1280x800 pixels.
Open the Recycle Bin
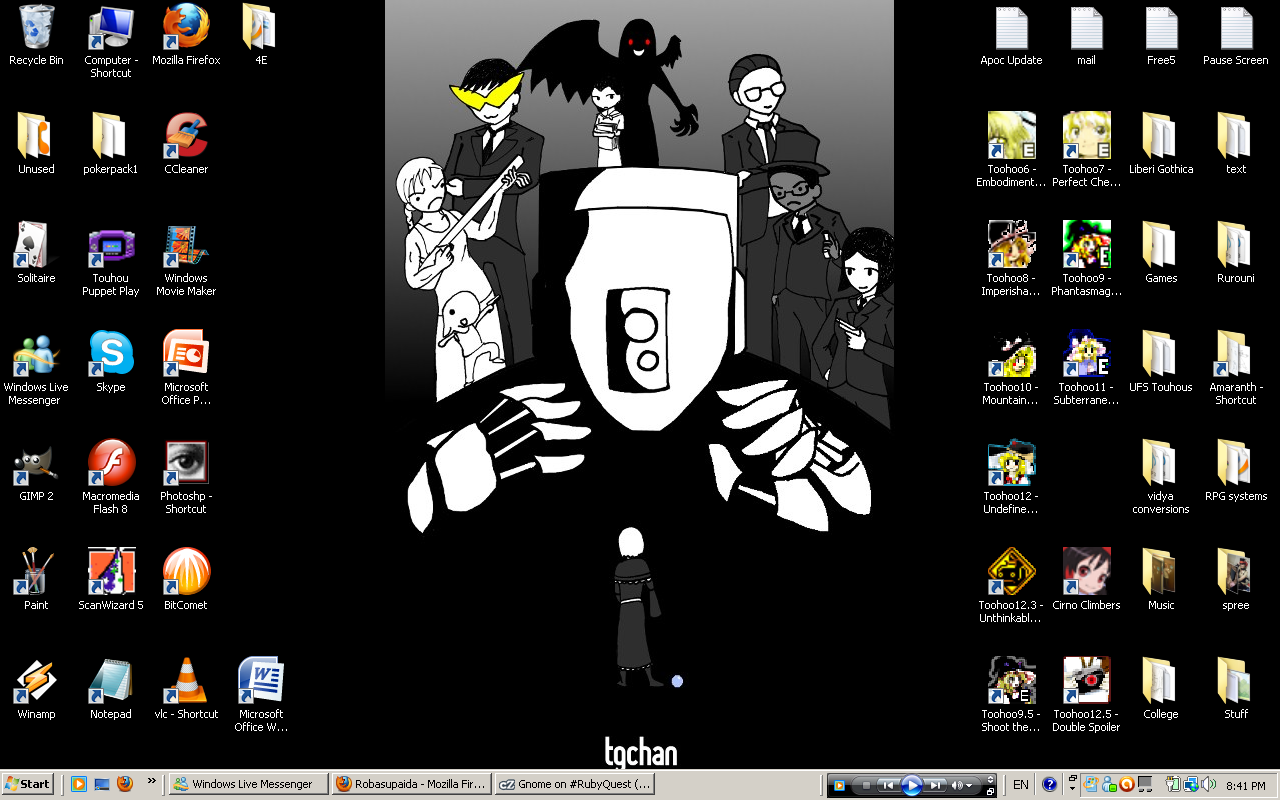tap(36, 28)
